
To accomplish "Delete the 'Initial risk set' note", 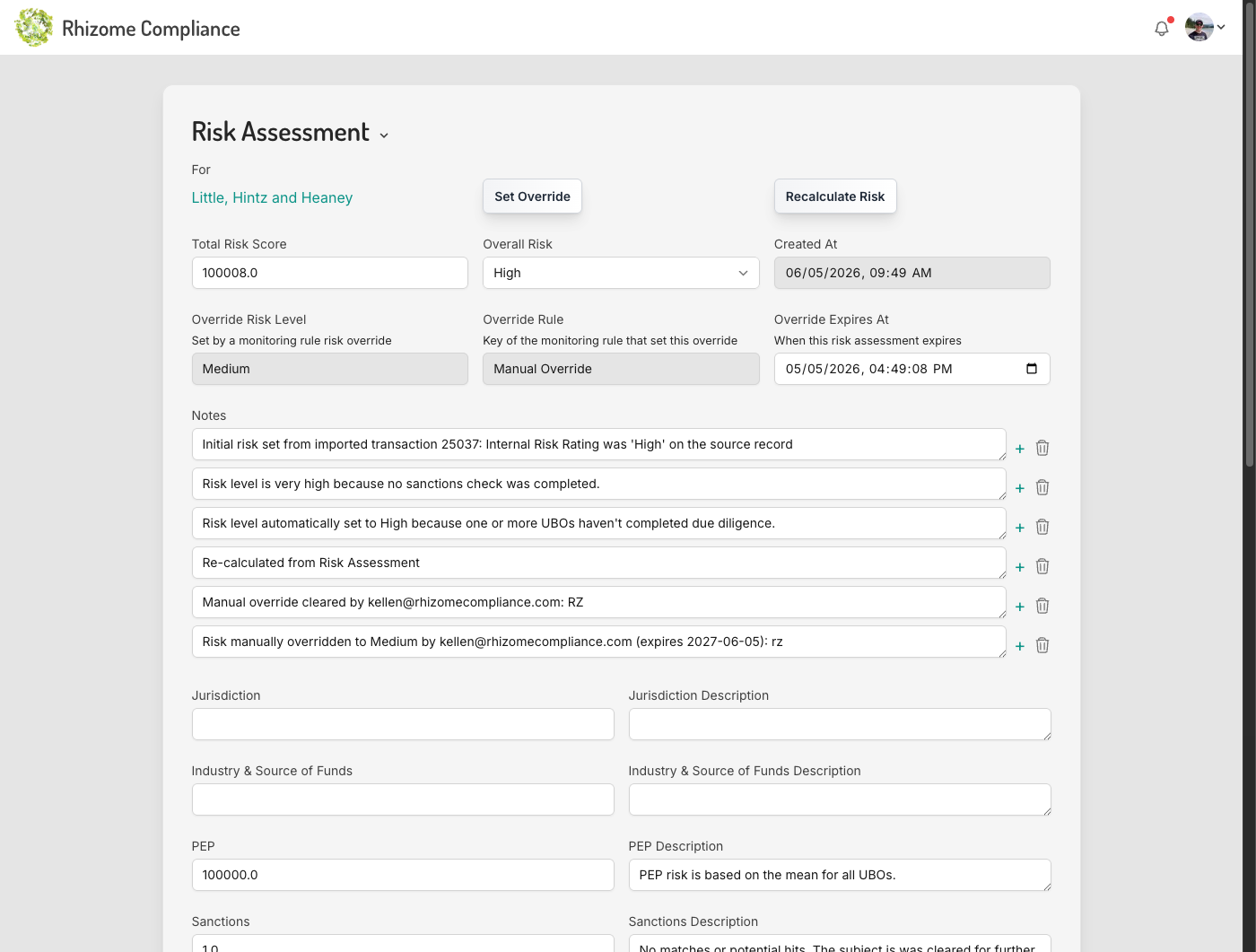I will (1042, 448).
